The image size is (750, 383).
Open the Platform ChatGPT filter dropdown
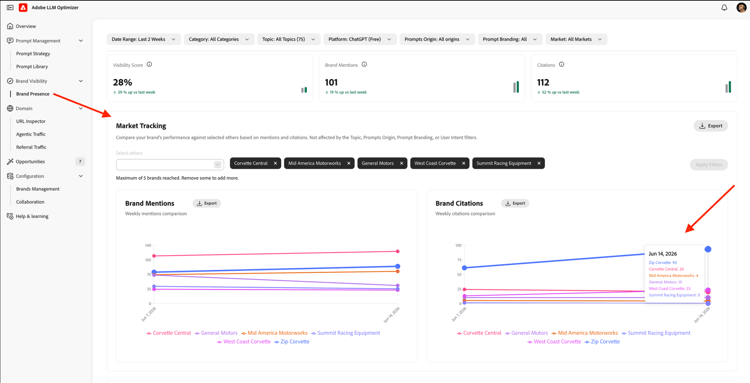coord(360,39)
